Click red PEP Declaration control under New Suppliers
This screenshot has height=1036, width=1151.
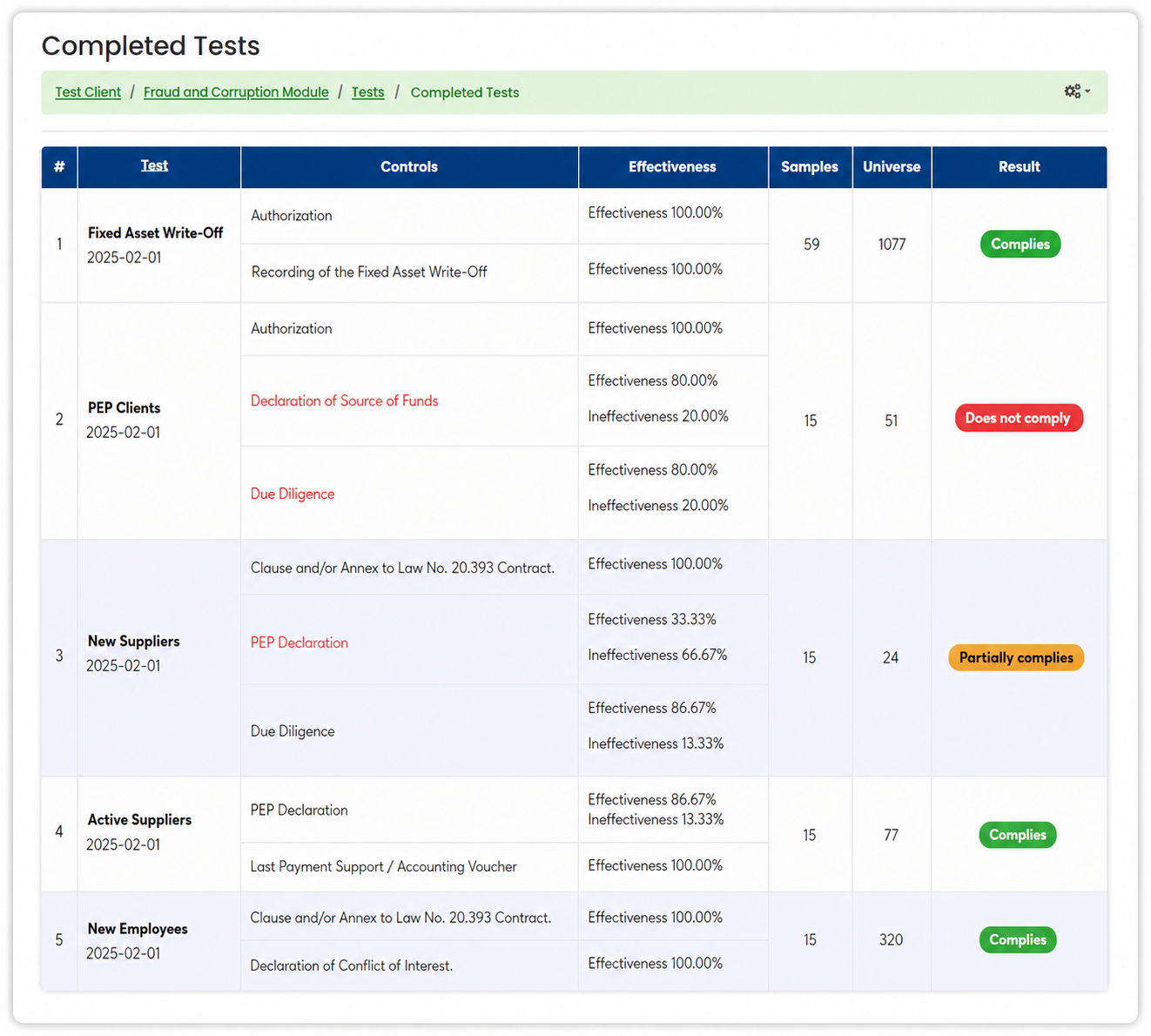pyautogui.click(x=299, y=642)
